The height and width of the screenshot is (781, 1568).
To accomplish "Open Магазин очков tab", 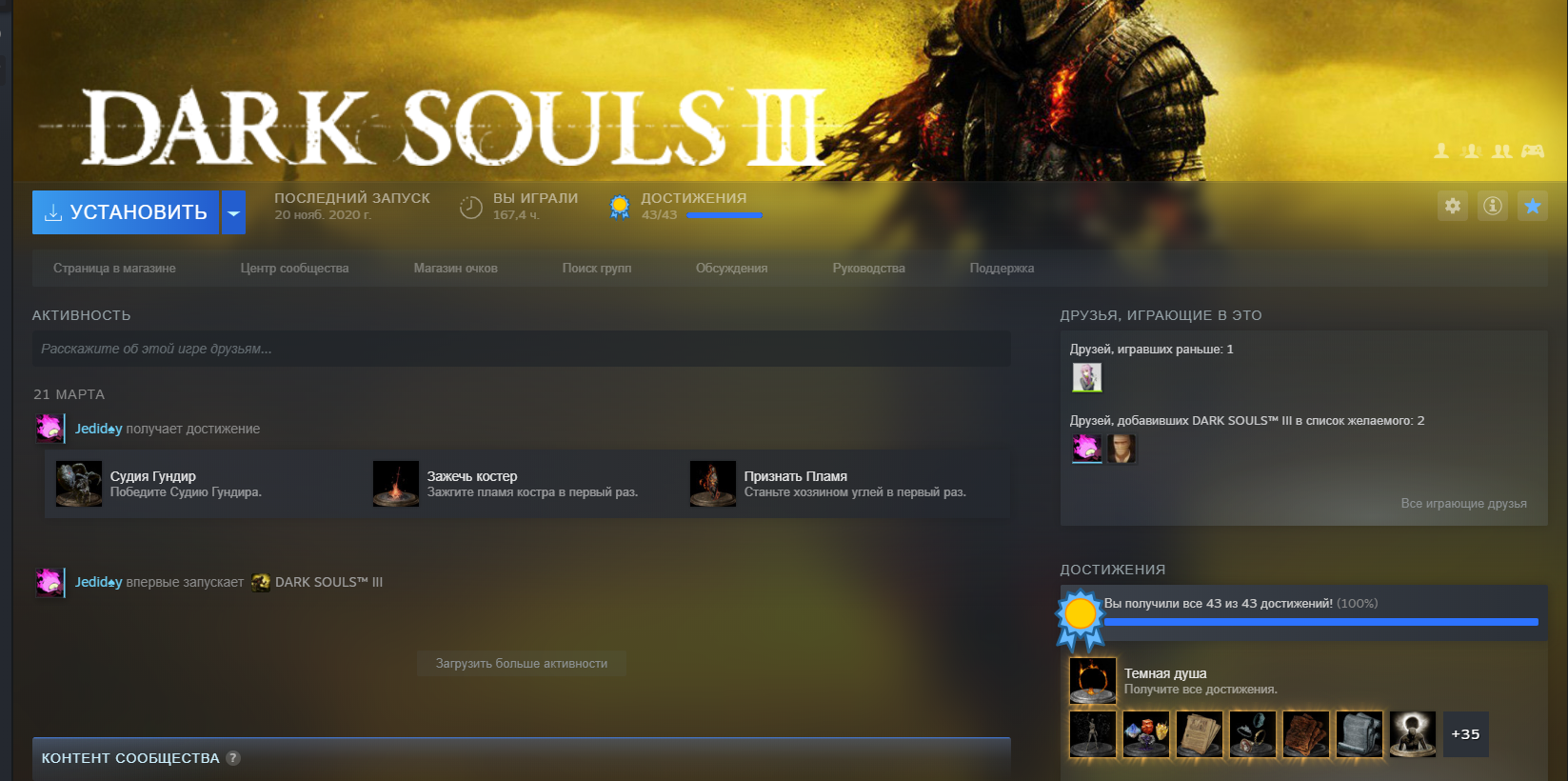I will [455, 269].
